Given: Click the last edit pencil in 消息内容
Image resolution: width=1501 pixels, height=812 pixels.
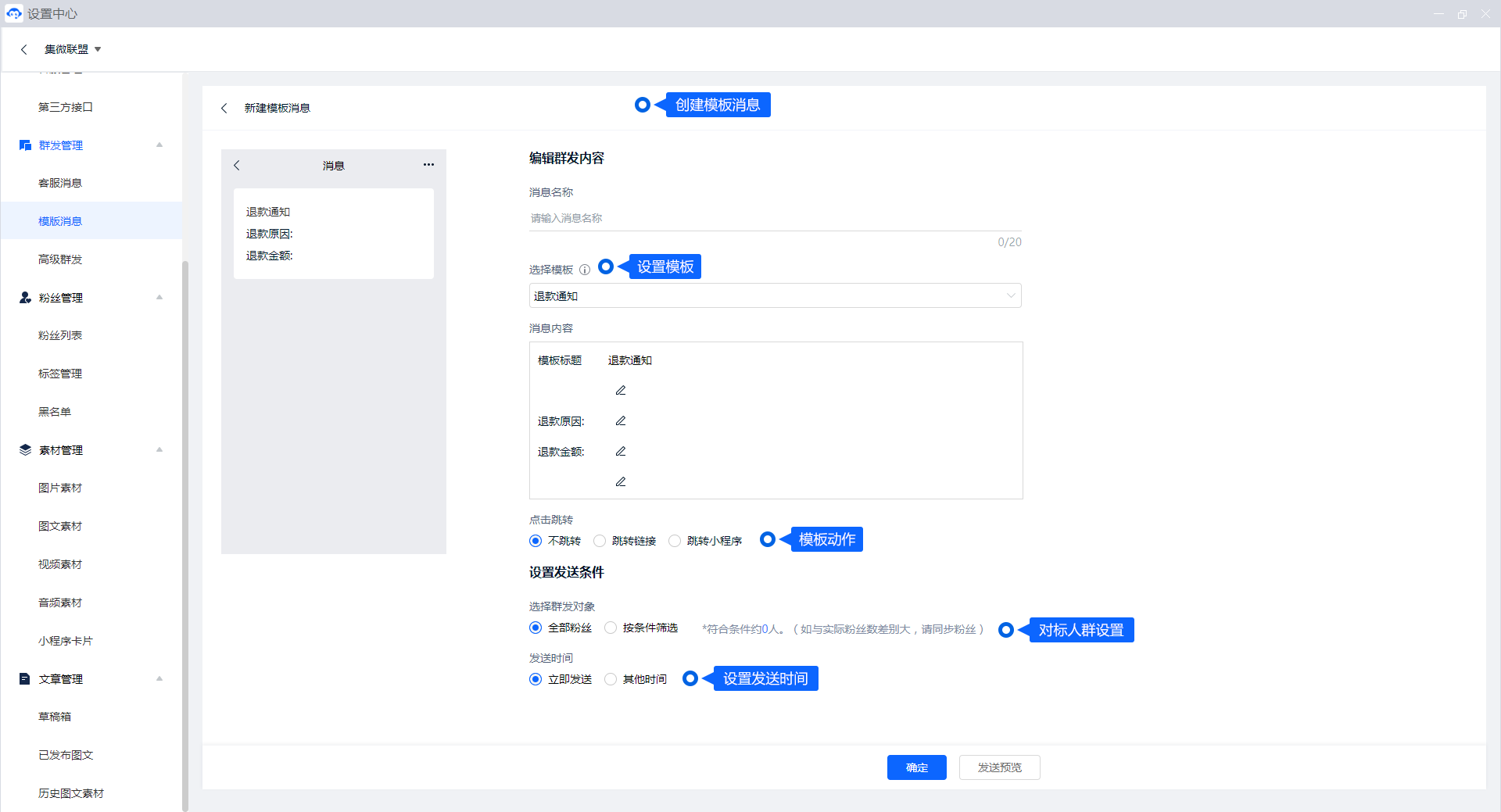Looking at the screenshot, I should (621, 482).
